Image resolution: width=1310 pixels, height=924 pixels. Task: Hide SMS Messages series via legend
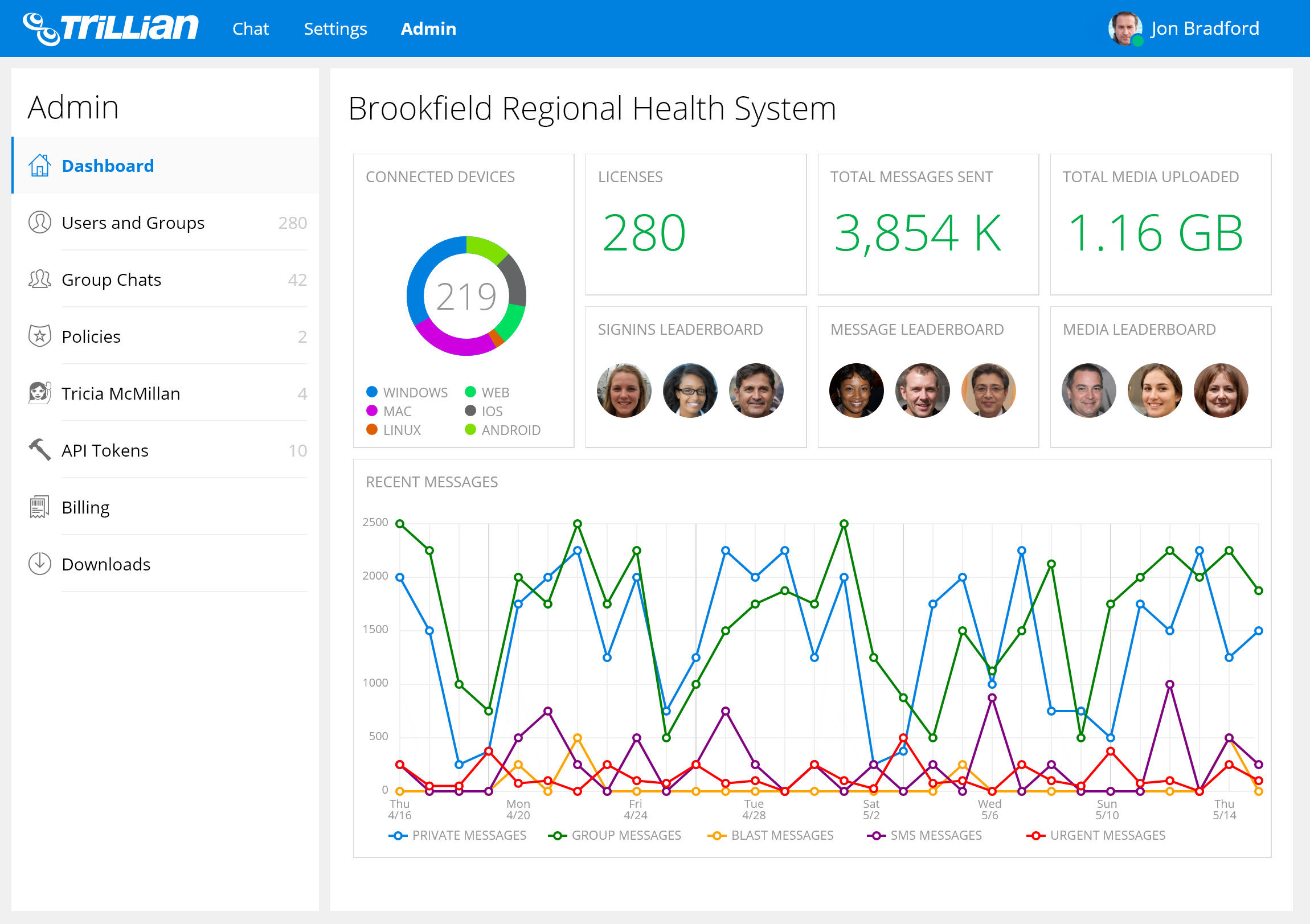(x=924, y=836)
